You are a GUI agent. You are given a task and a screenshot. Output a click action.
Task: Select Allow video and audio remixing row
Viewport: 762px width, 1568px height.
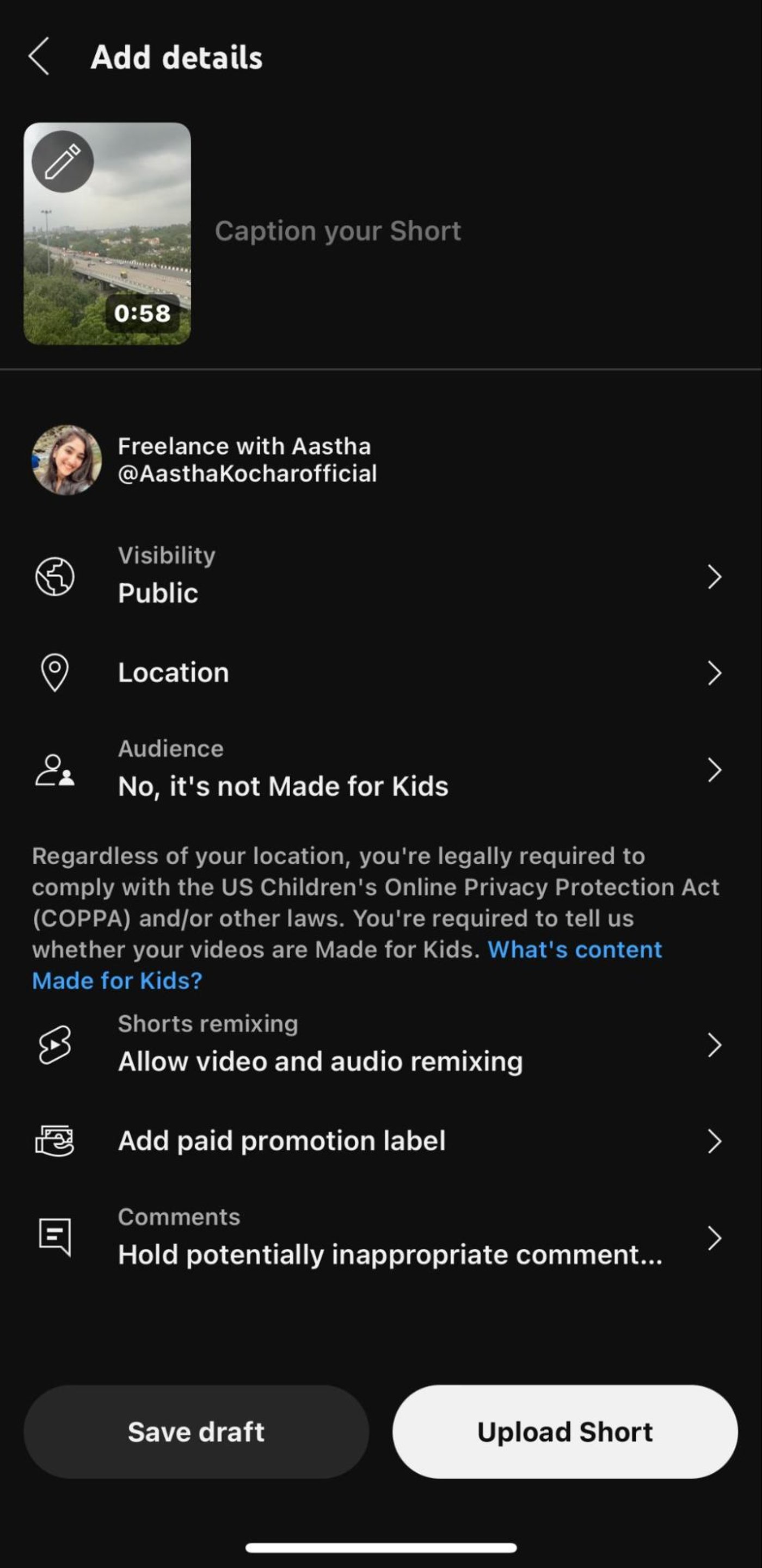coord(321,1061)
